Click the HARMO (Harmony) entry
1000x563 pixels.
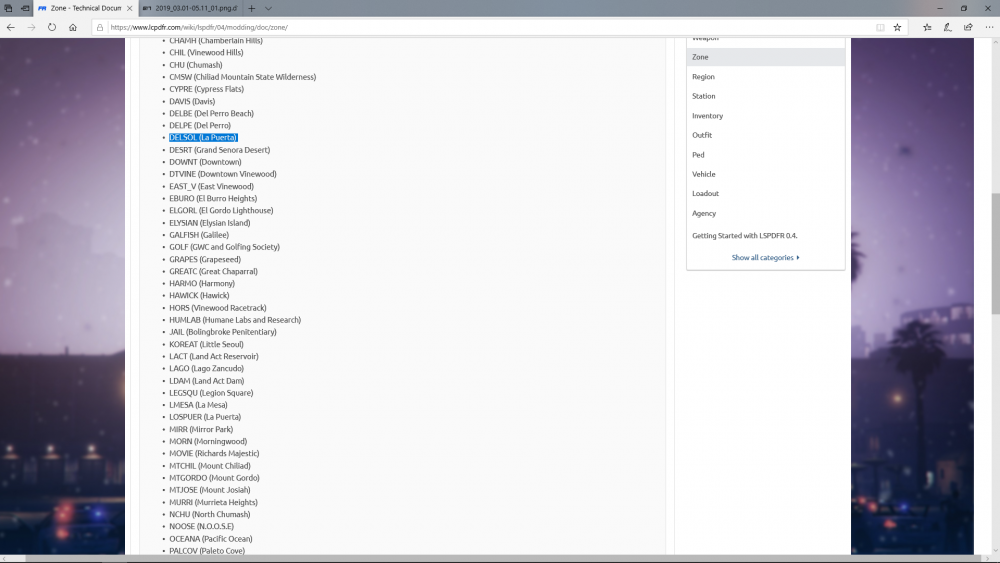pyautogui.click(x=202, y=284)
